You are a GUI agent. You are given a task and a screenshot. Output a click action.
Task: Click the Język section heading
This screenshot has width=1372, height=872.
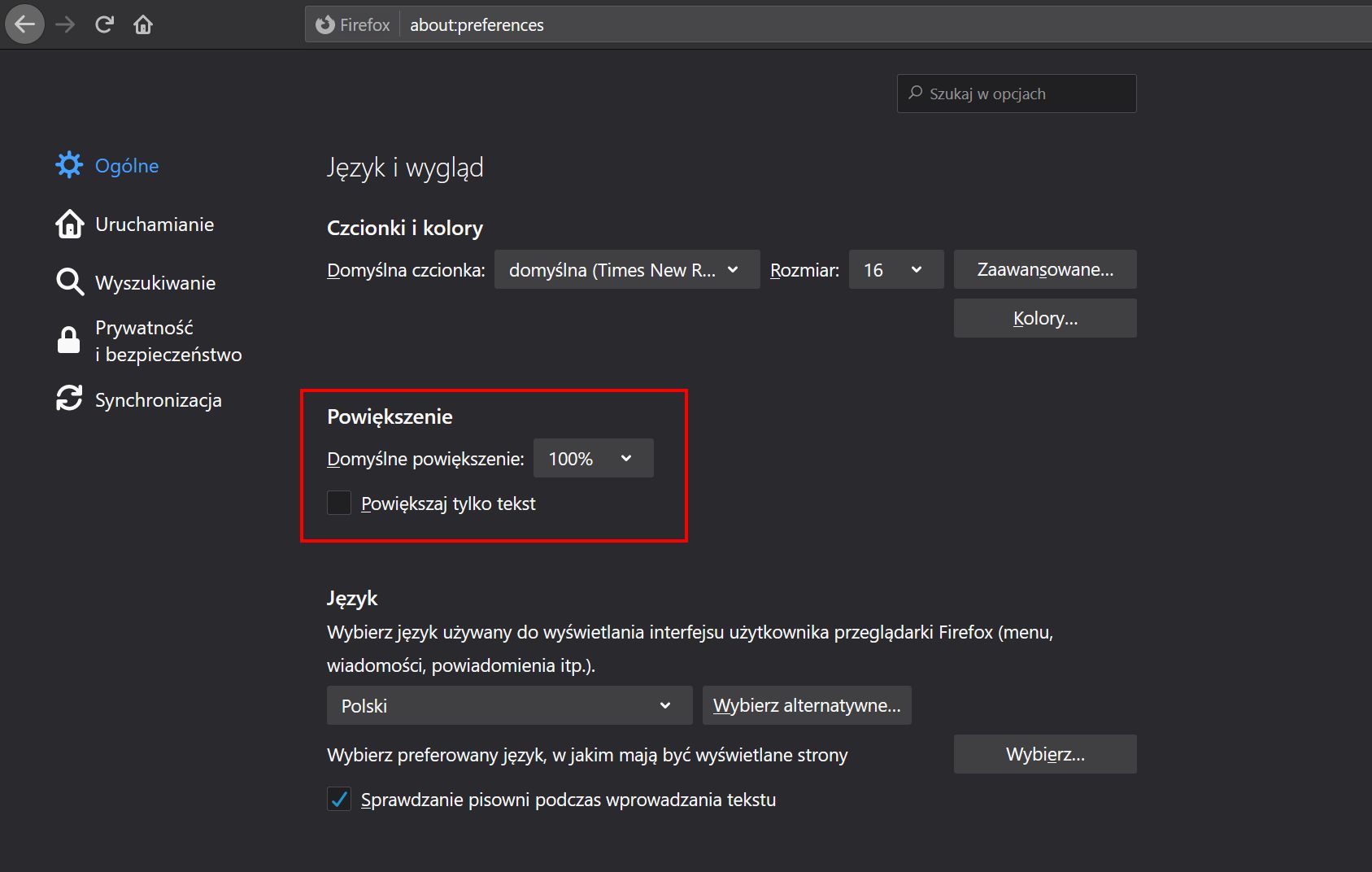tap(352, 599)
